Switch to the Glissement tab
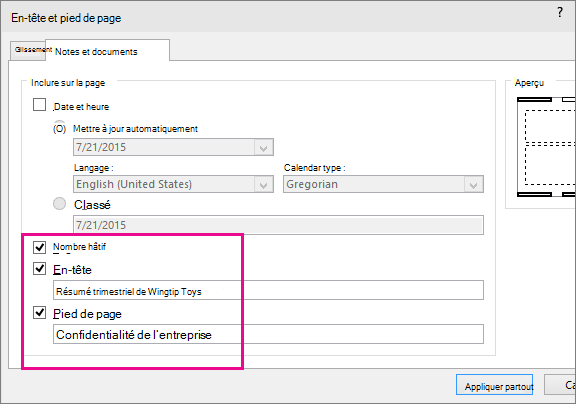 (28, 50)
